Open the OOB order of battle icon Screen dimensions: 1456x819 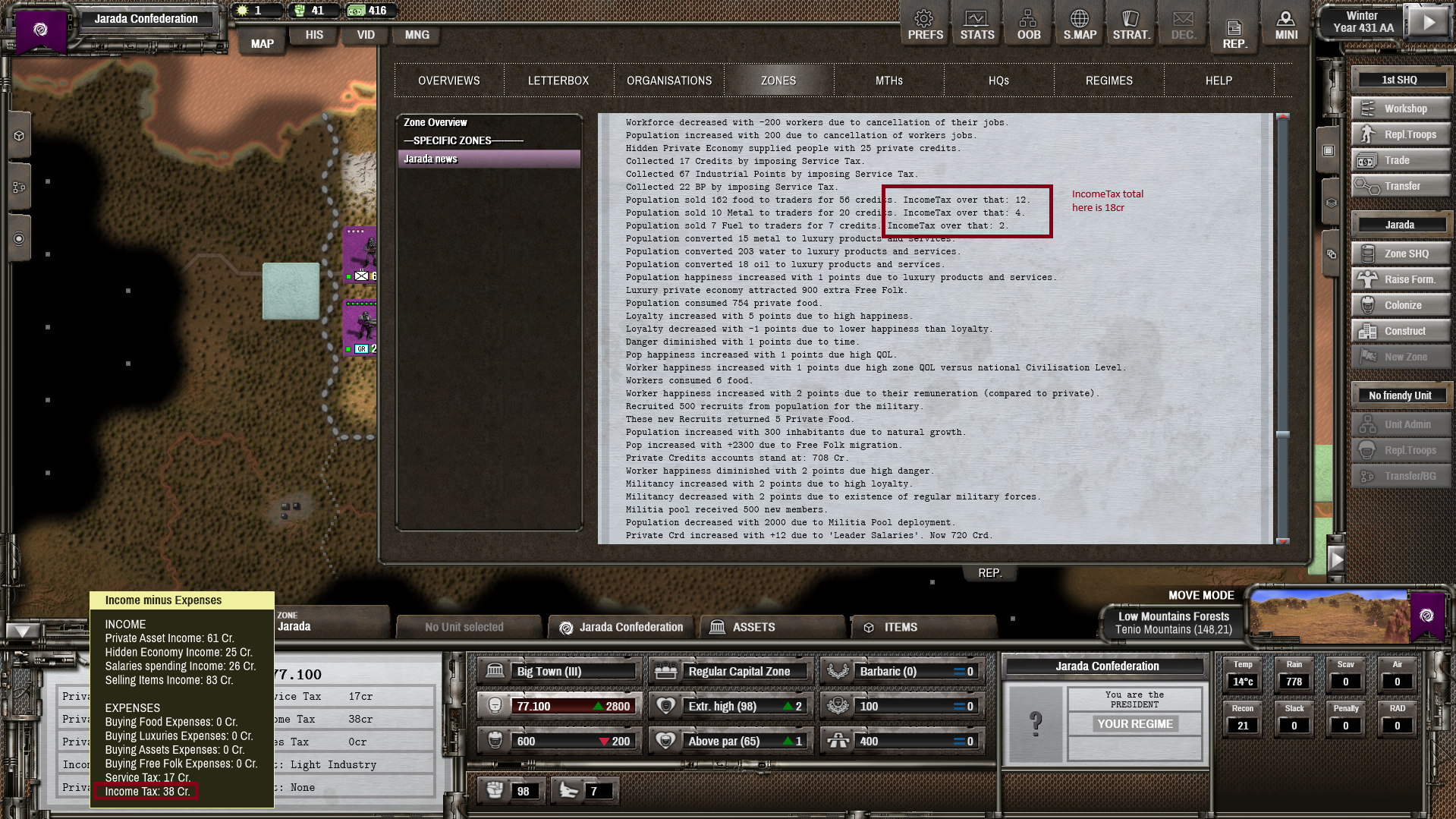point(1028,24)
